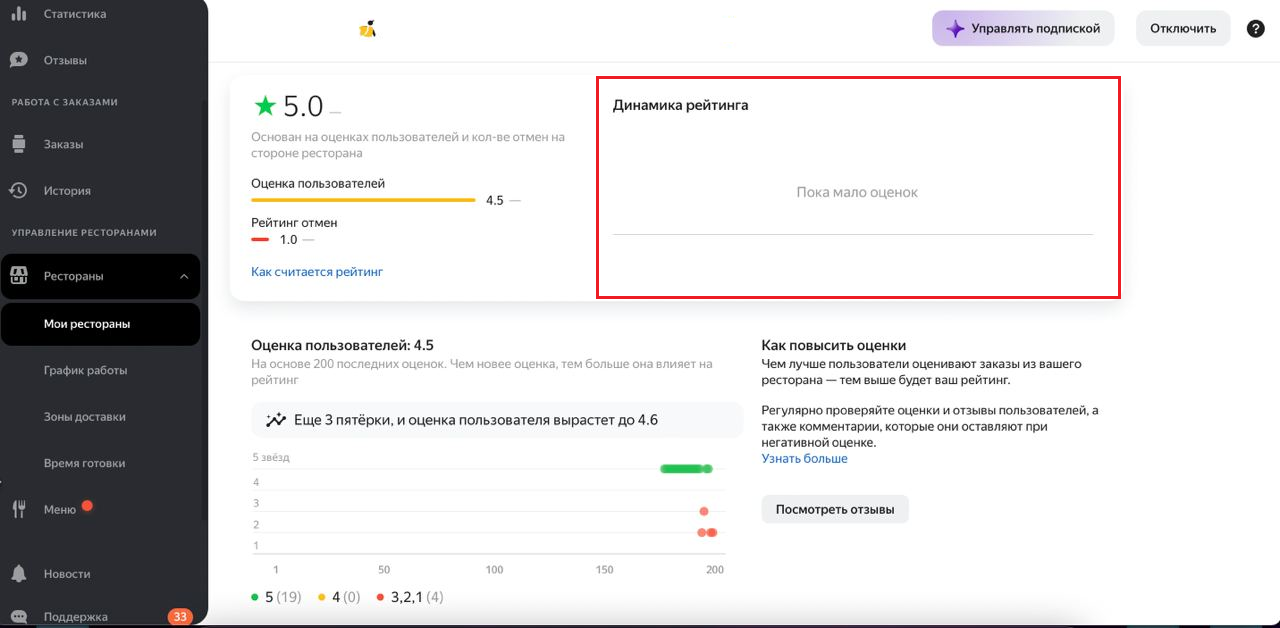1280x628 pixels.
Task: Click the History clock icon
Action: [18, 190]
